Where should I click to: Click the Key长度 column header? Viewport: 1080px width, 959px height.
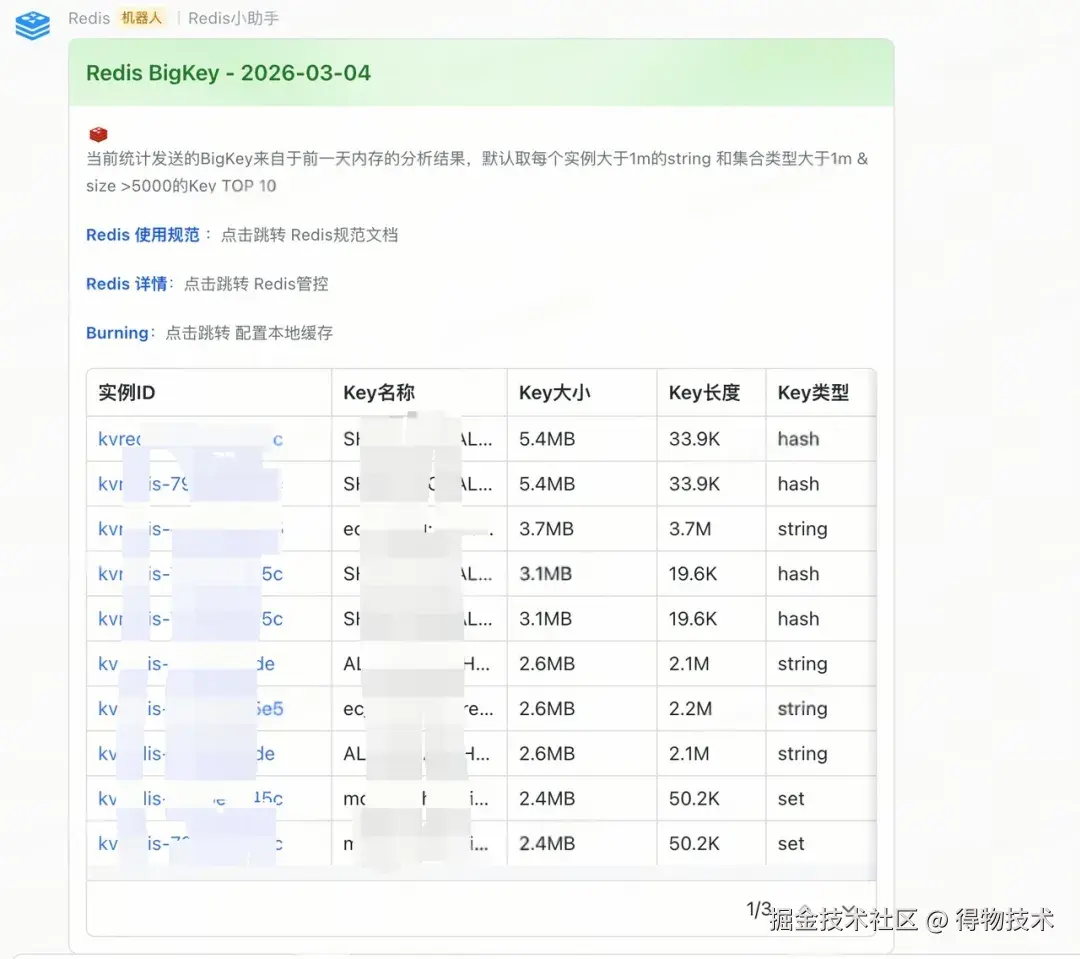(705, 393)
